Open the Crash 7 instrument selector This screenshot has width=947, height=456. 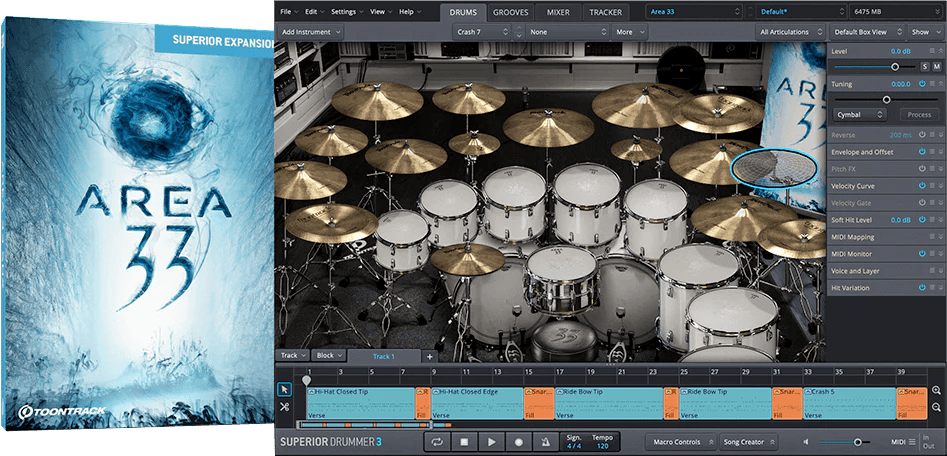[x=481, y=32]
